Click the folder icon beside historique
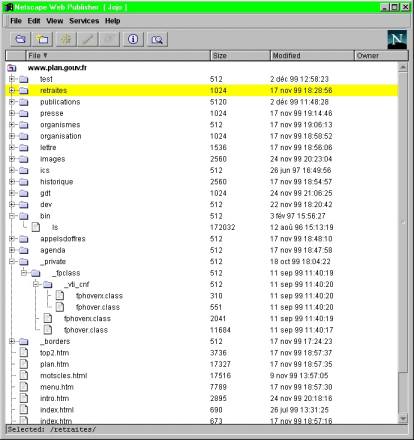414x440 pixels. pyautogui.click(x=24, y=182)
